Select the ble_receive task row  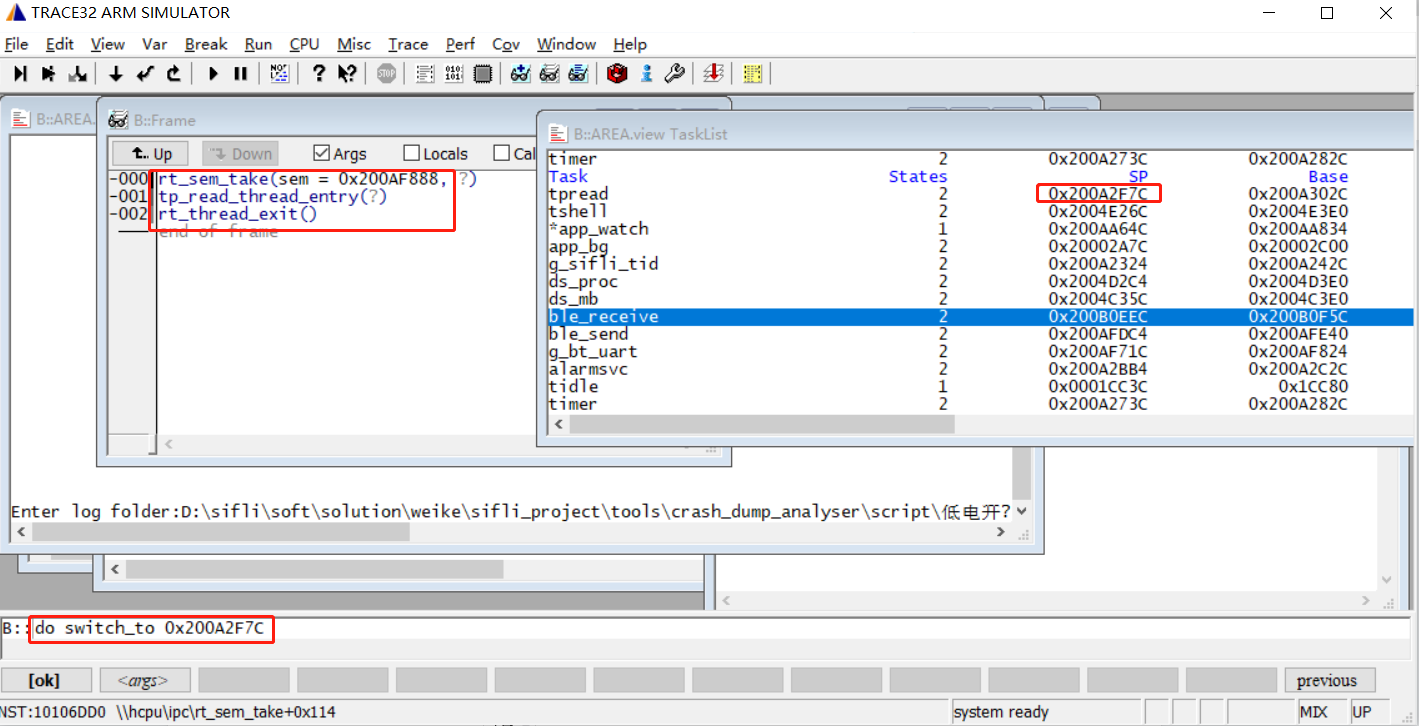pos(980,317)
